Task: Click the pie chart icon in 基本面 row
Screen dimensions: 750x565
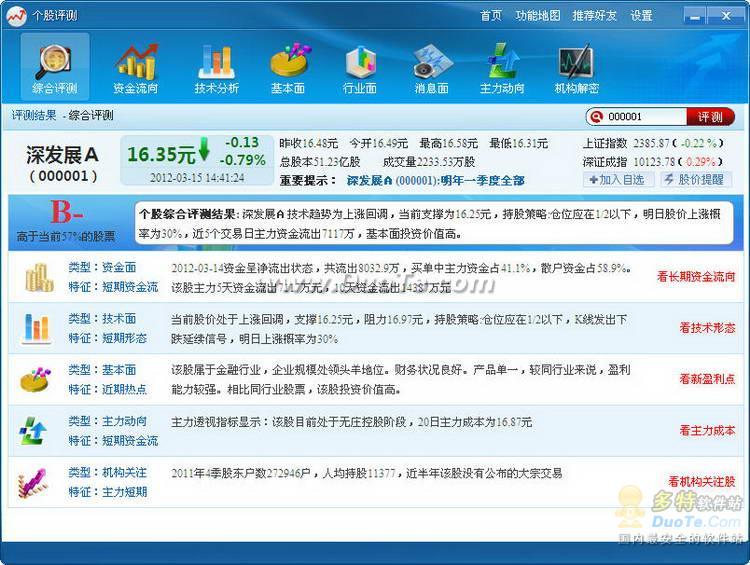Action: 36,380
